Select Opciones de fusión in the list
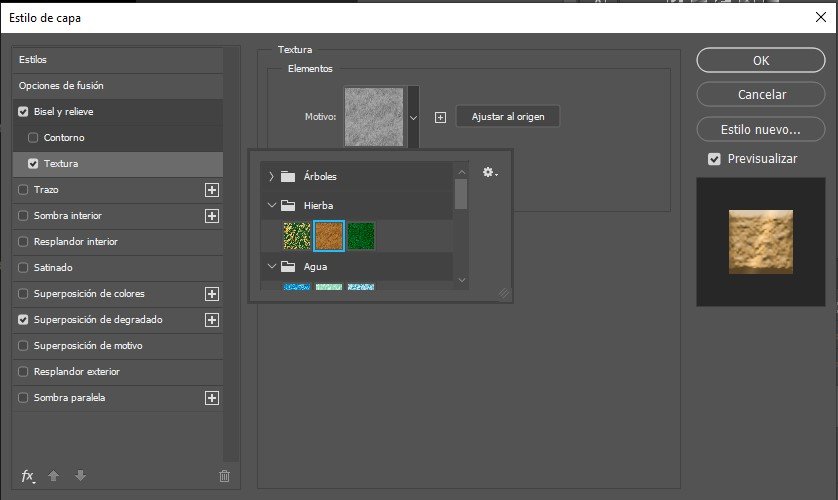 pos(61,86)
